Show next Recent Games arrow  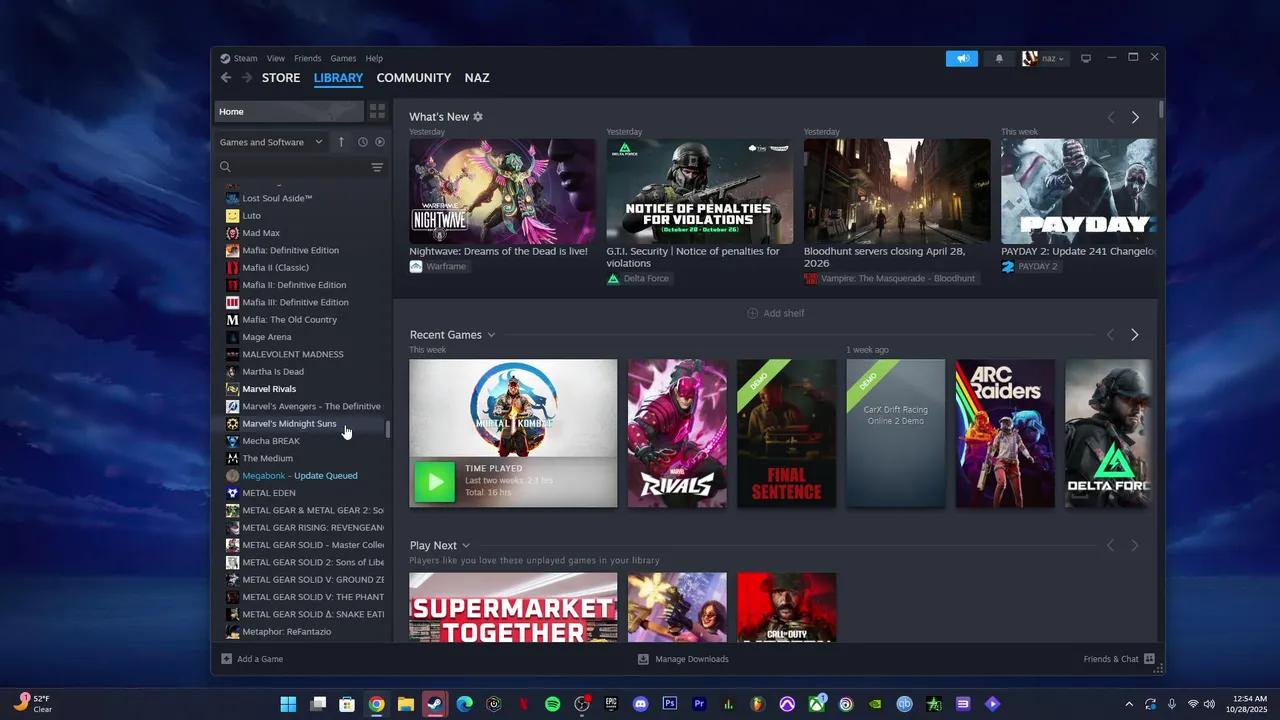[1134, 335]
